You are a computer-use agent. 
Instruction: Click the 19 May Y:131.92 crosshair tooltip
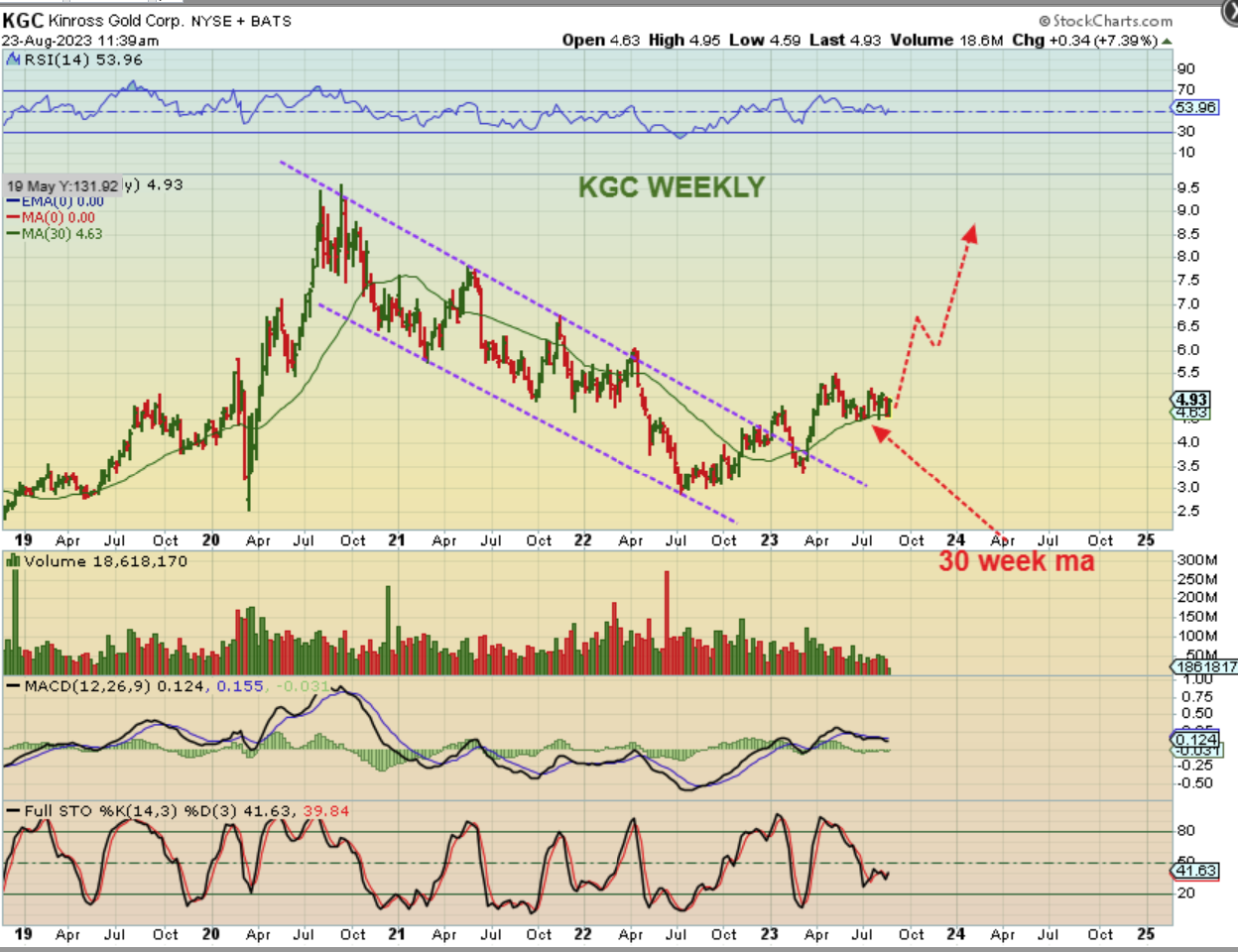pos(62,185)
